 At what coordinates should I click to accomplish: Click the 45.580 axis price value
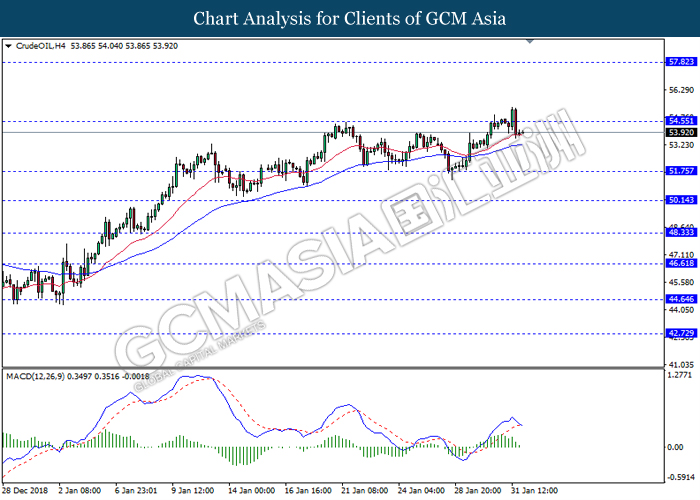[681, 282]
